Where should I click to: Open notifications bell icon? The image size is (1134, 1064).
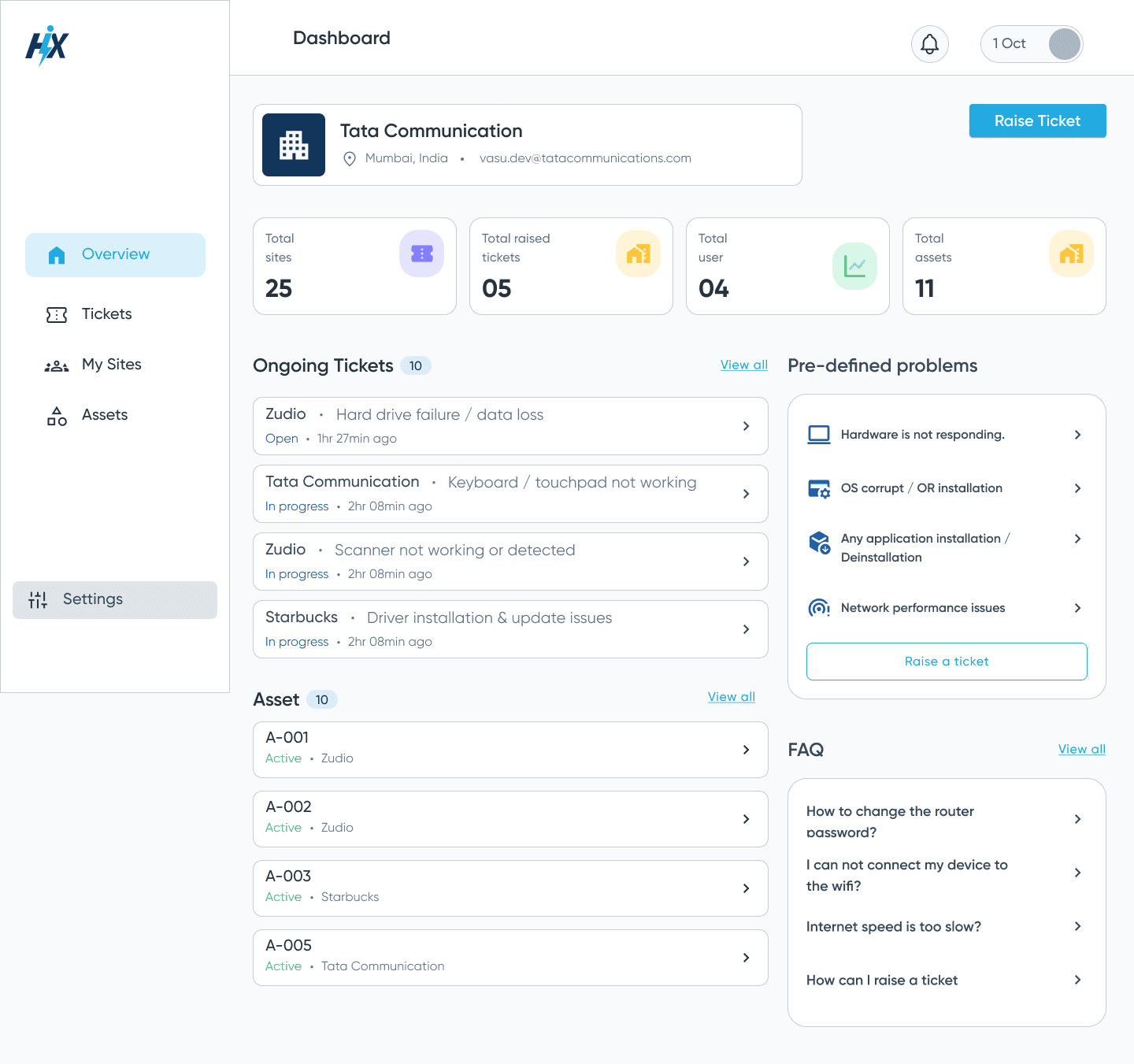[x=930, y=44]
